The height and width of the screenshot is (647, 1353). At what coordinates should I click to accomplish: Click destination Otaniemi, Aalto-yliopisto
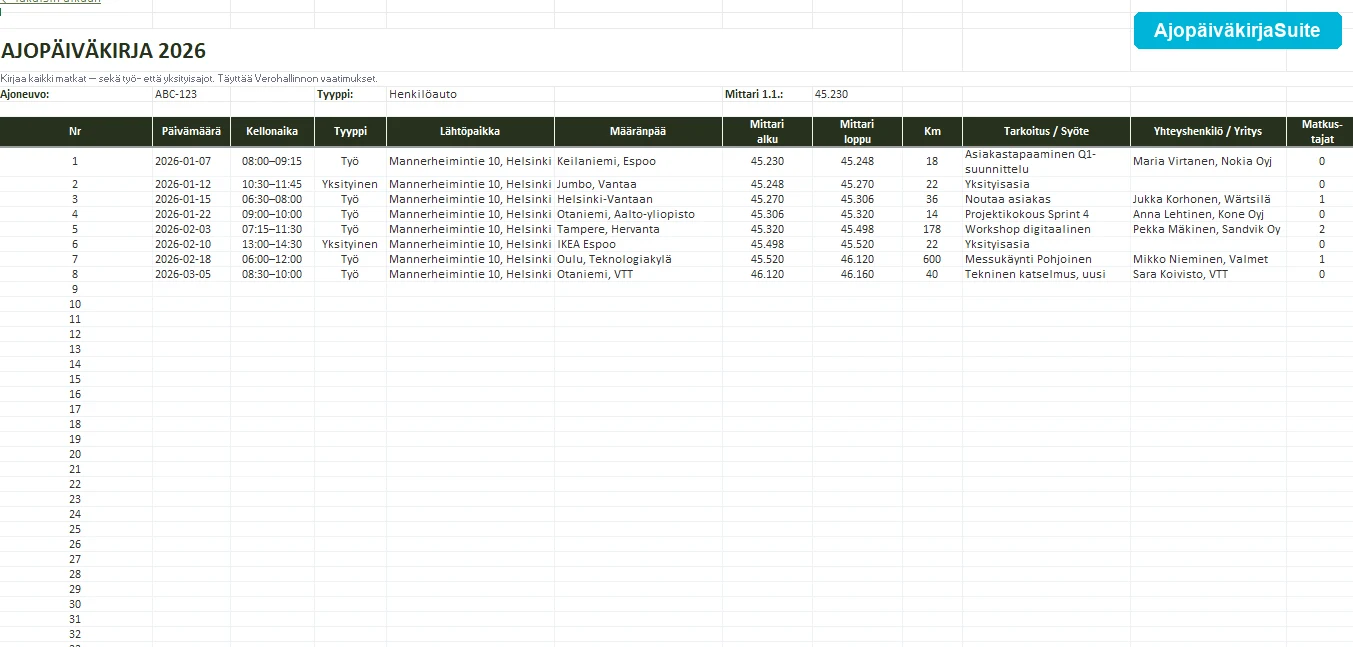point(638,214)
